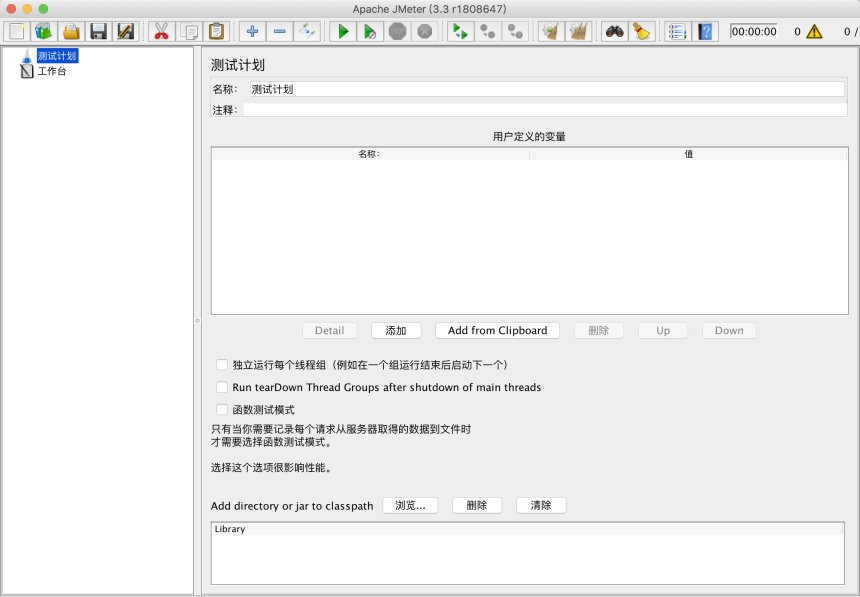Click Add from Clipboard button
This screenshot has width=860, height=597.
497,330
